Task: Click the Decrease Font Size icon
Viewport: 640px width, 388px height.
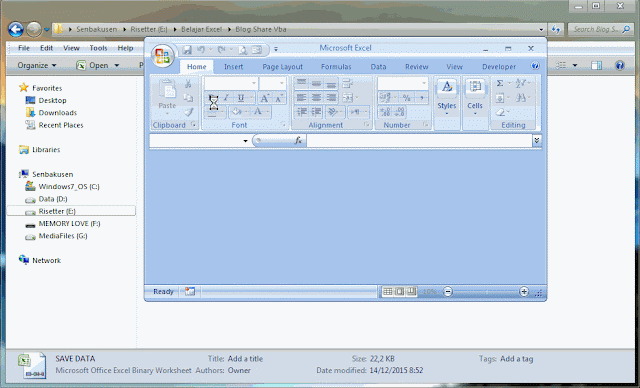Action: pyautogui.click(x=279, y=98)
